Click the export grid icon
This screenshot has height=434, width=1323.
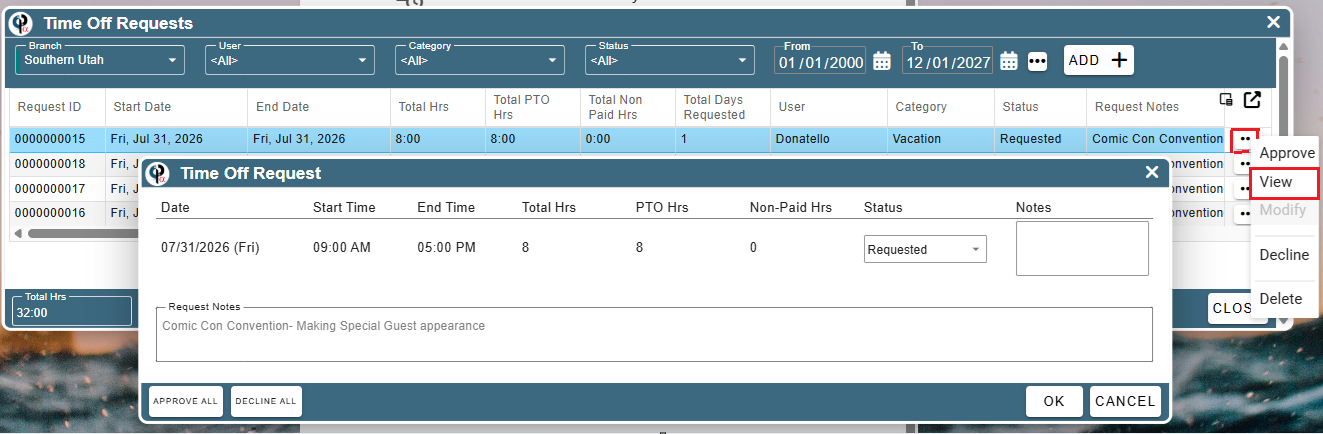(1252, 99)
